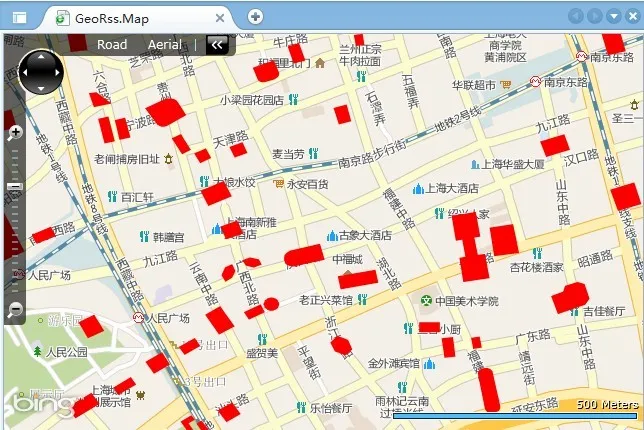Viewport: 644px width, 430px height.
Task: Click the zoom level slider handle
Action: point(15,186)
